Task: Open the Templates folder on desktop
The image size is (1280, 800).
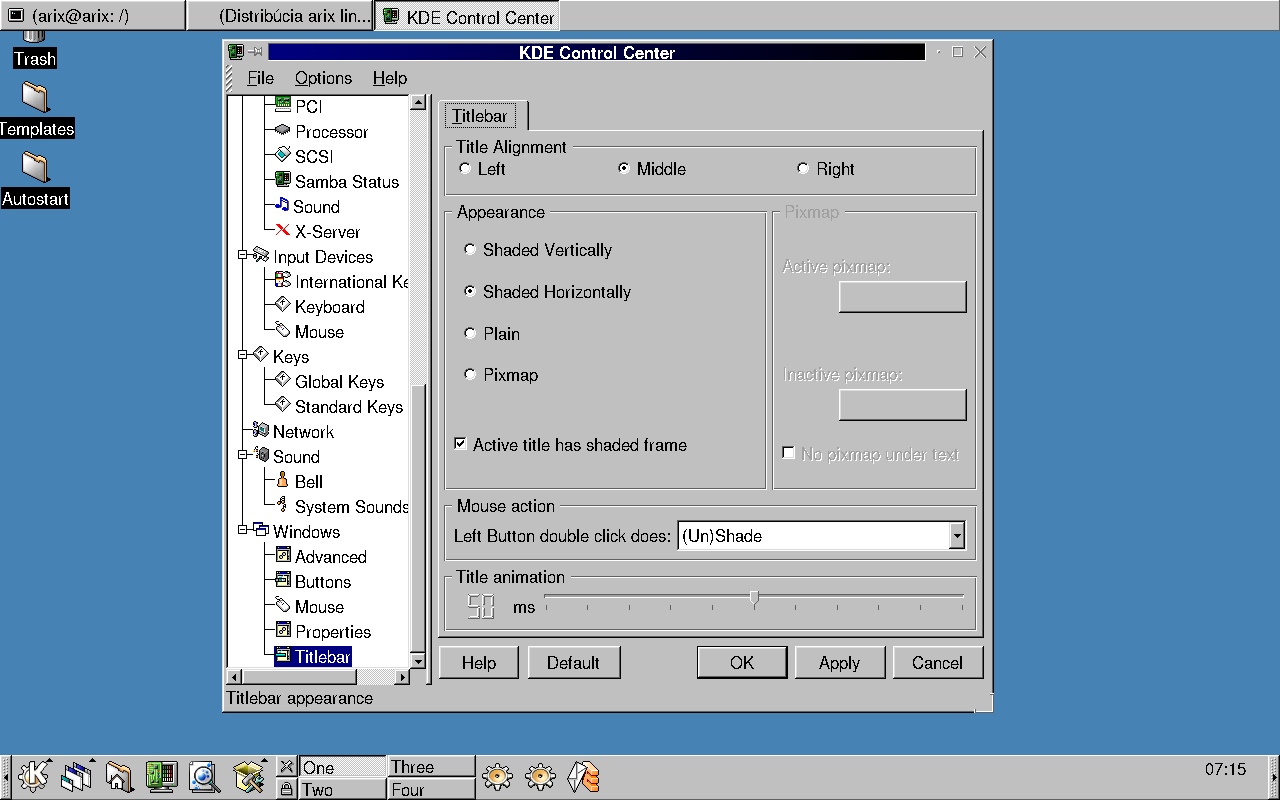Action: click(x=36, y=110)
